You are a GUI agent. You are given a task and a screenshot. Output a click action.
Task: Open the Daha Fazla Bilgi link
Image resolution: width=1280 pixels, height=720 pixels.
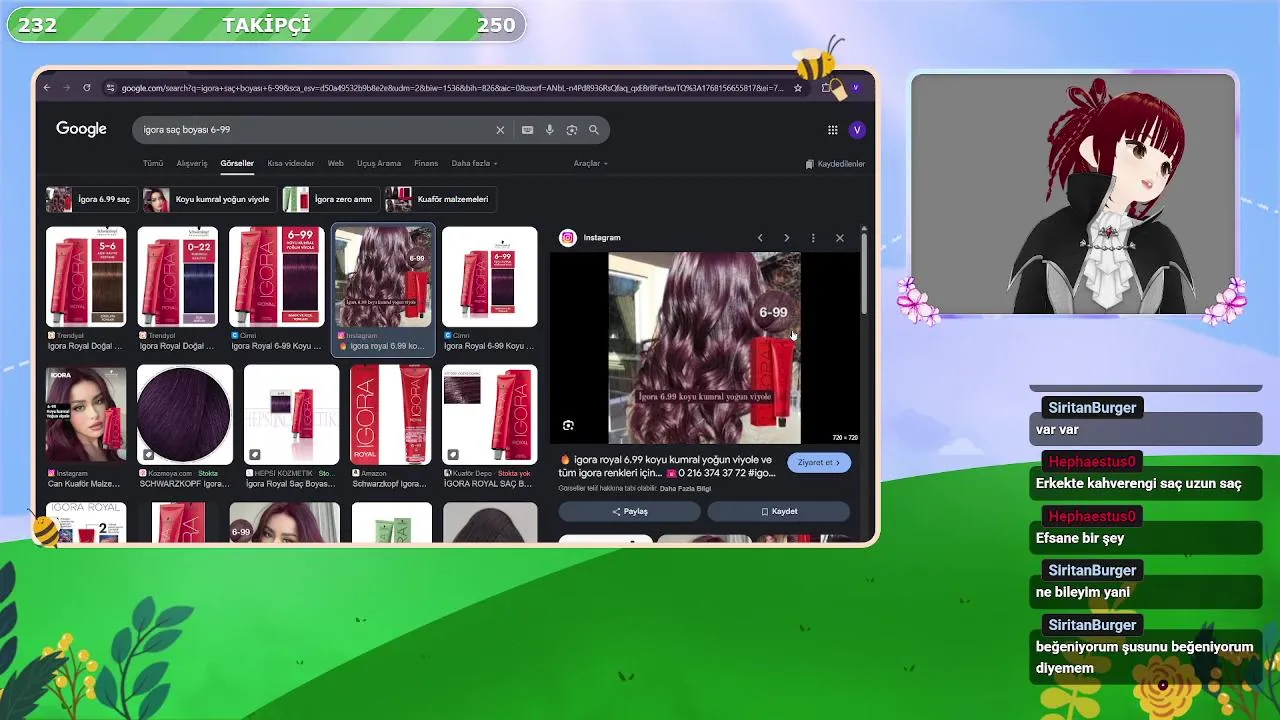coord(685,489)
